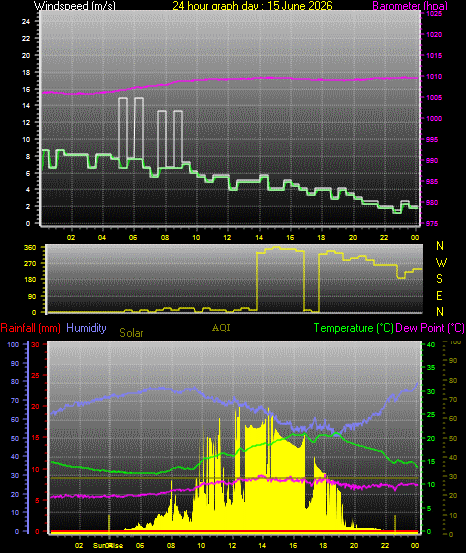Click the '360' wind direction scale value

30,248
